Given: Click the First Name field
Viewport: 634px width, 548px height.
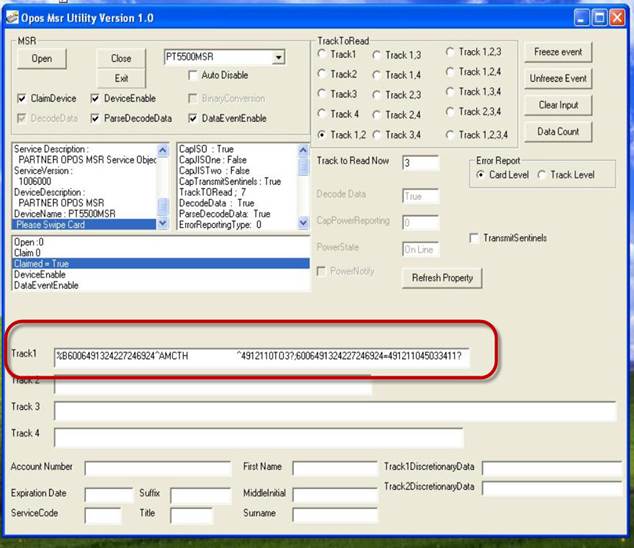Looking at the screenshot, I should click(x=335, y=468).
